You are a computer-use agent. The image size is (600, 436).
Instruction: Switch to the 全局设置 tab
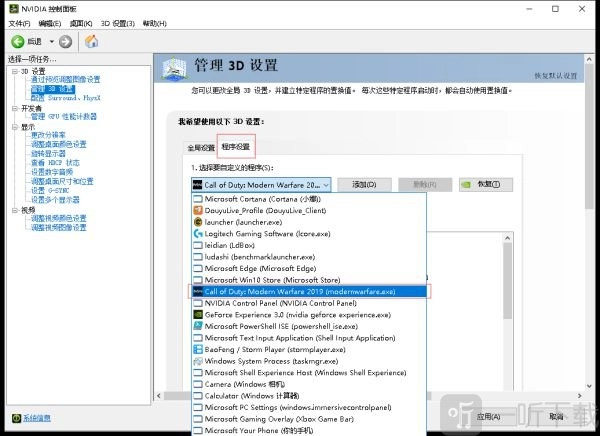[201, 147]
